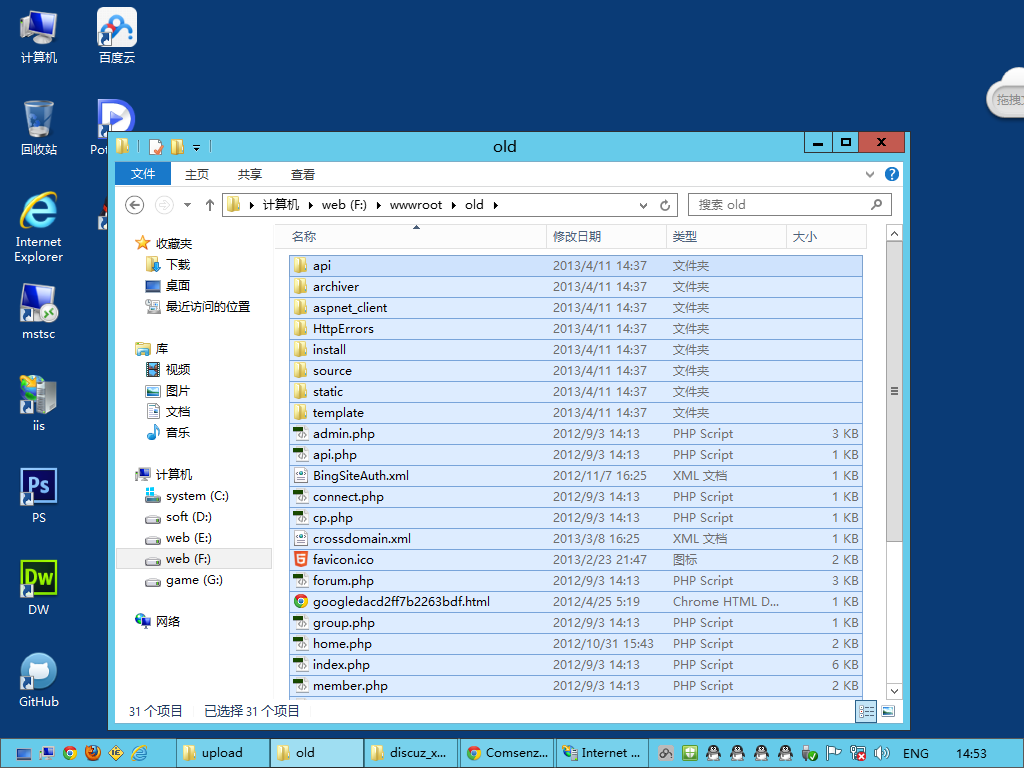
Task: Select googledacd2ff7b2263bdf.html file
Action: click(575, 601)
